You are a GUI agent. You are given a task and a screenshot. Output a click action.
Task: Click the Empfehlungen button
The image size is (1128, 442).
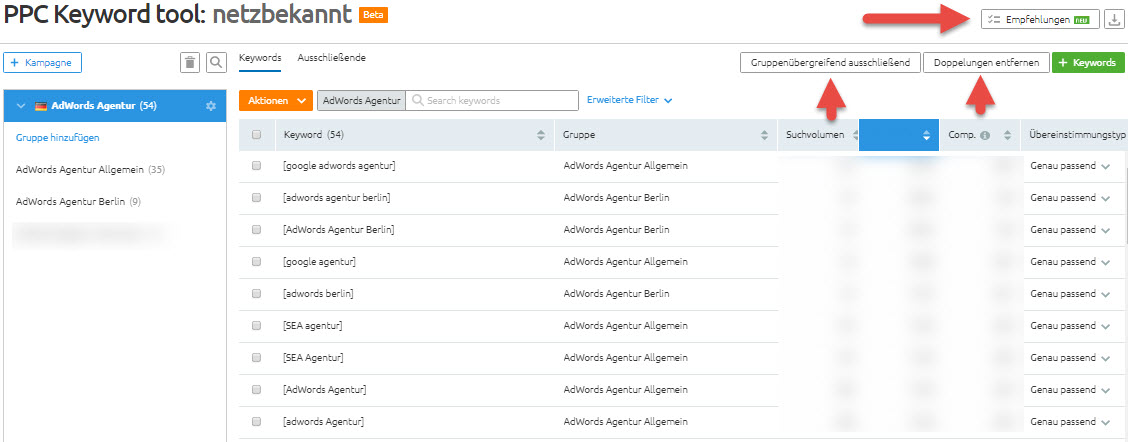coord(1040,20)
